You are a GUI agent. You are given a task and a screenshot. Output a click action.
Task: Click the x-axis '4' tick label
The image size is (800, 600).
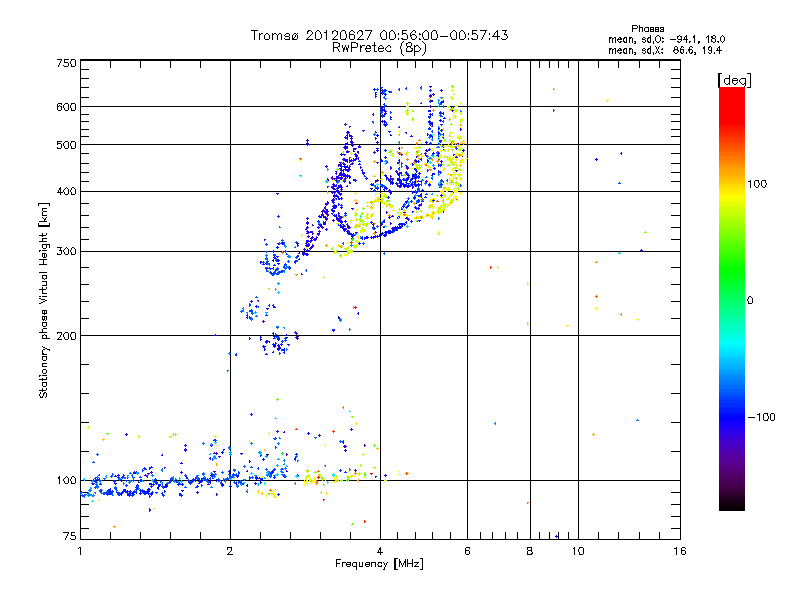[x=380, y=551]
